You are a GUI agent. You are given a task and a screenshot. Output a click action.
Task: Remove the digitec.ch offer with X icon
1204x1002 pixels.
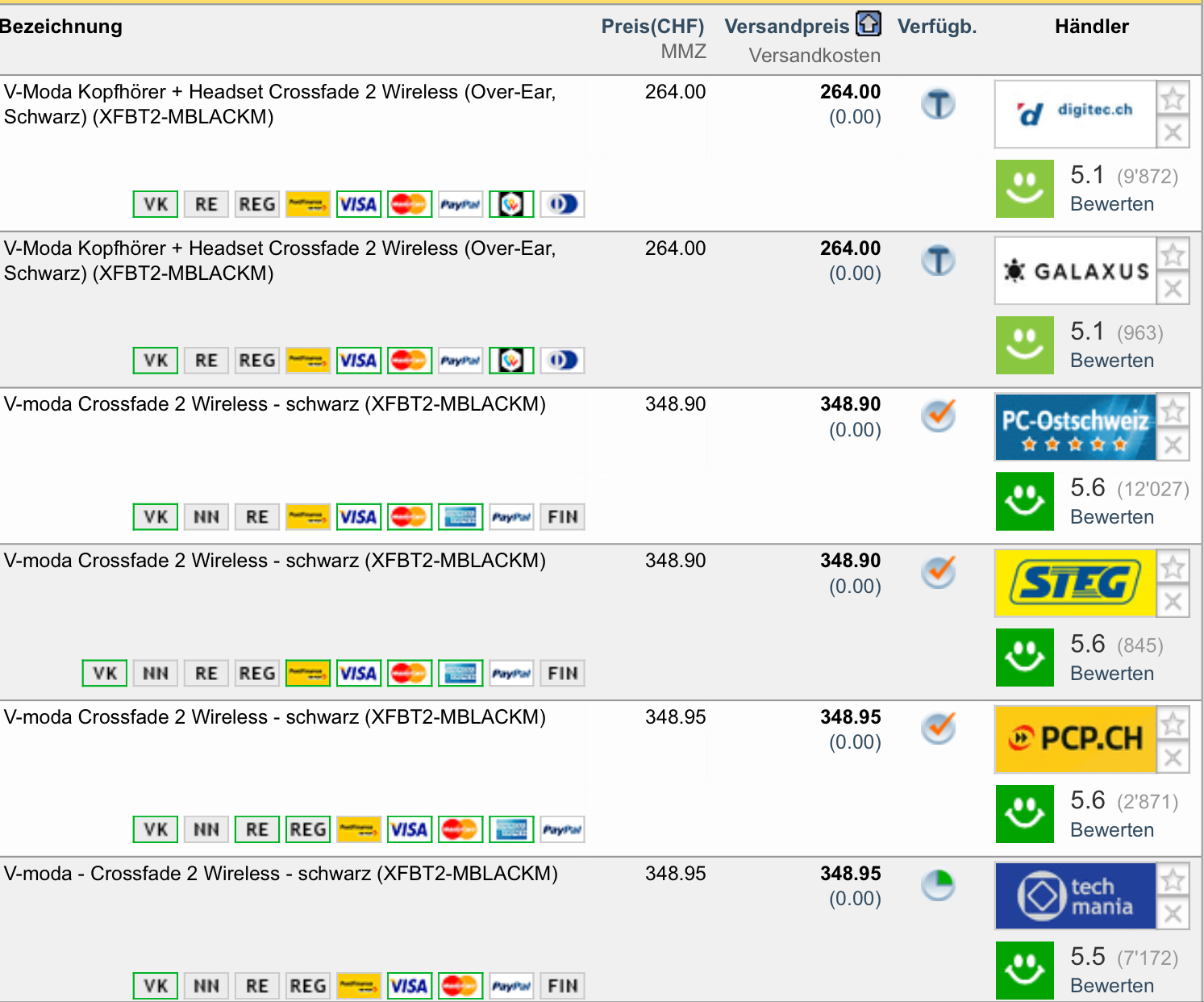pos(1173,132)
